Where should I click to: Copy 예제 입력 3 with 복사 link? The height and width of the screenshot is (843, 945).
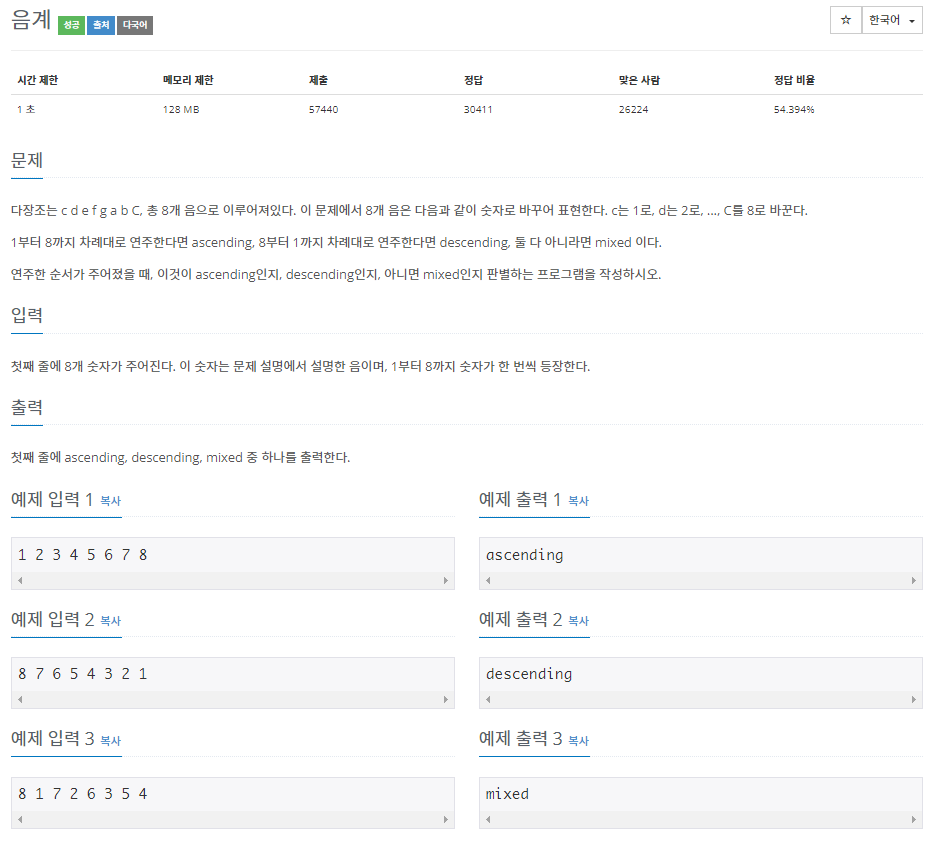click(110, 741)
